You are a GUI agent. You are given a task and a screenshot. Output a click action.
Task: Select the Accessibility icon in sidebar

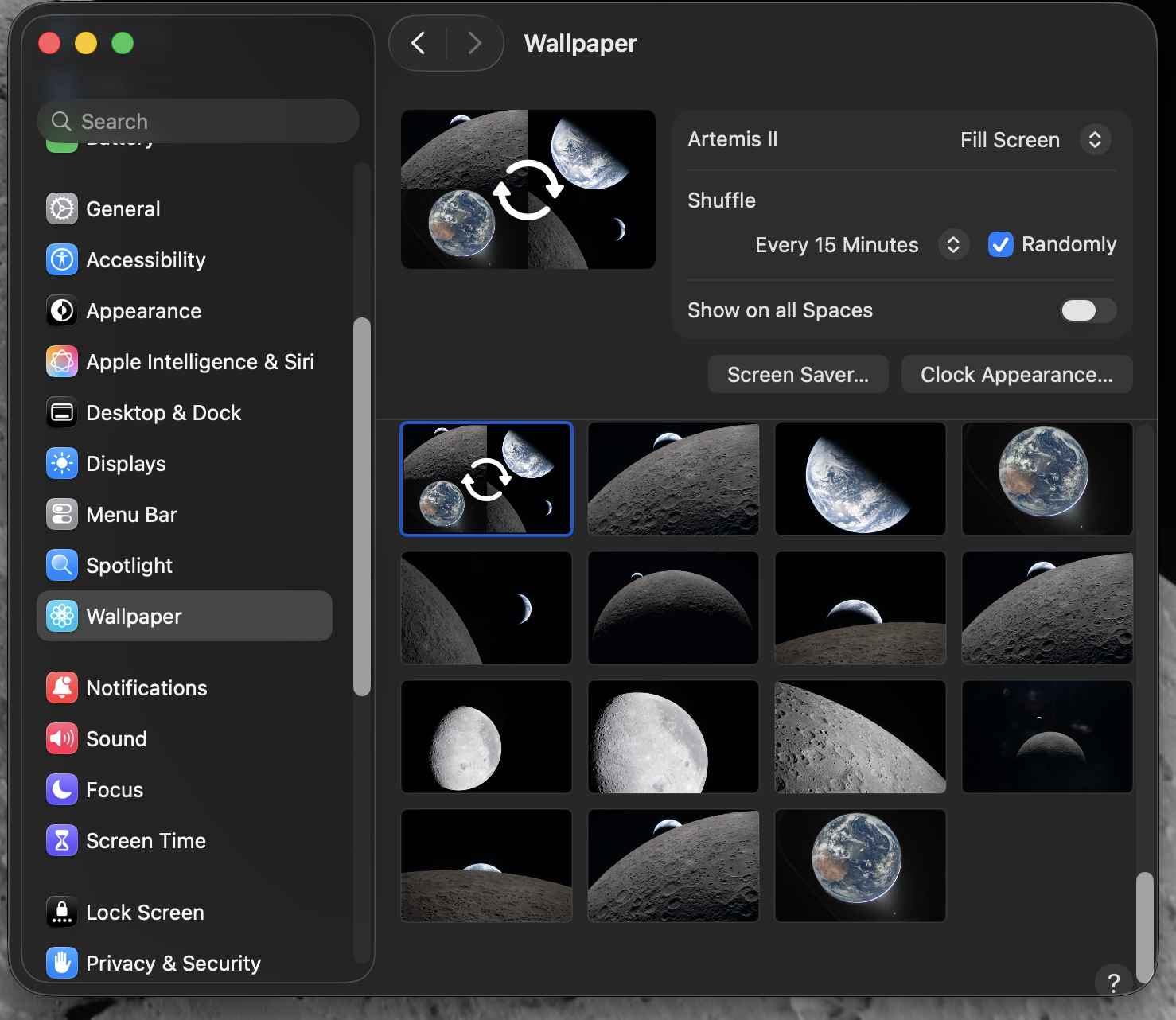61,259
